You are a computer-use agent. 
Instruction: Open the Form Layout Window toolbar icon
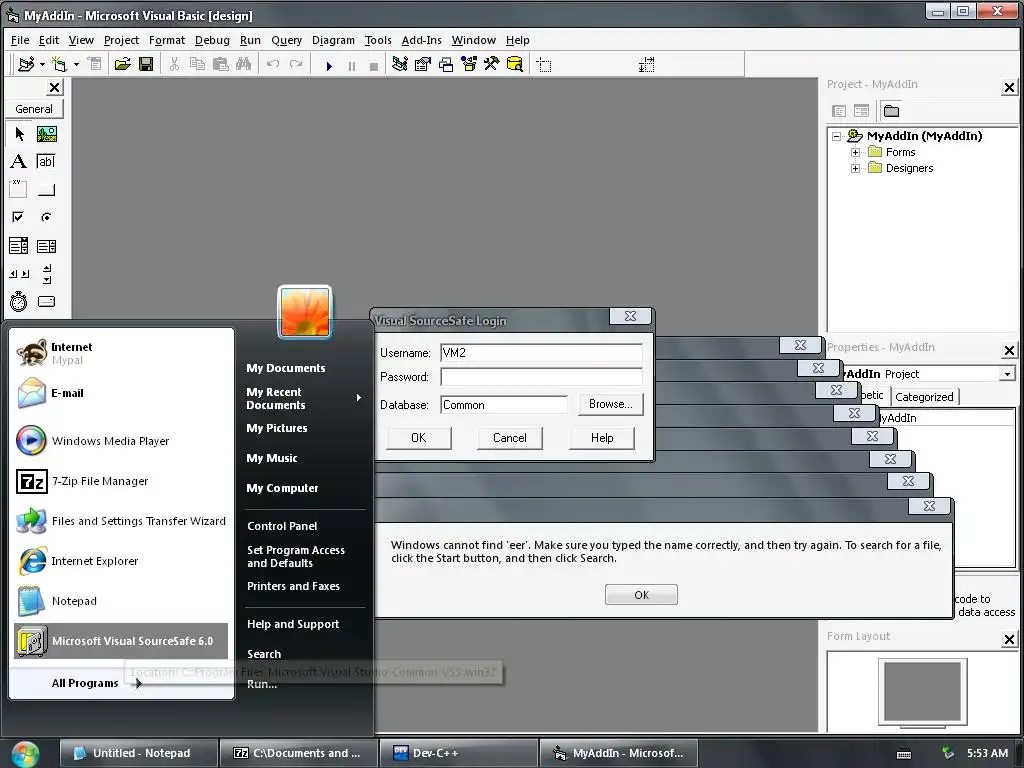446,64
